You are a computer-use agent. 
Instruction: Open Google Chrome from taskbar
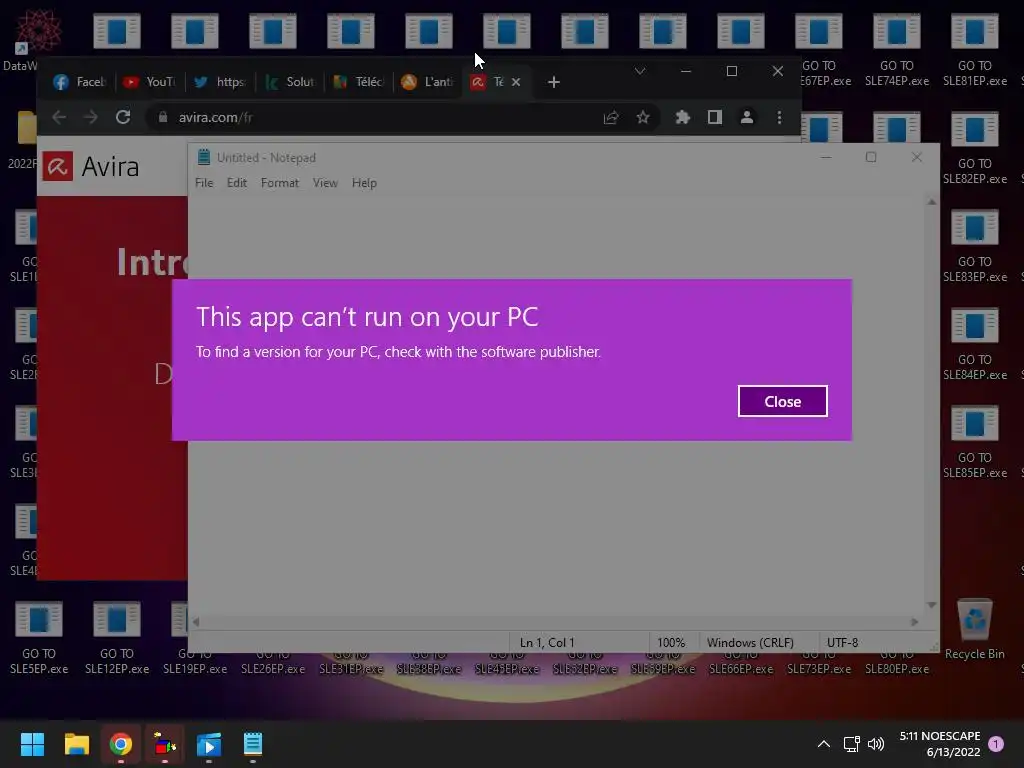(121, 744)
